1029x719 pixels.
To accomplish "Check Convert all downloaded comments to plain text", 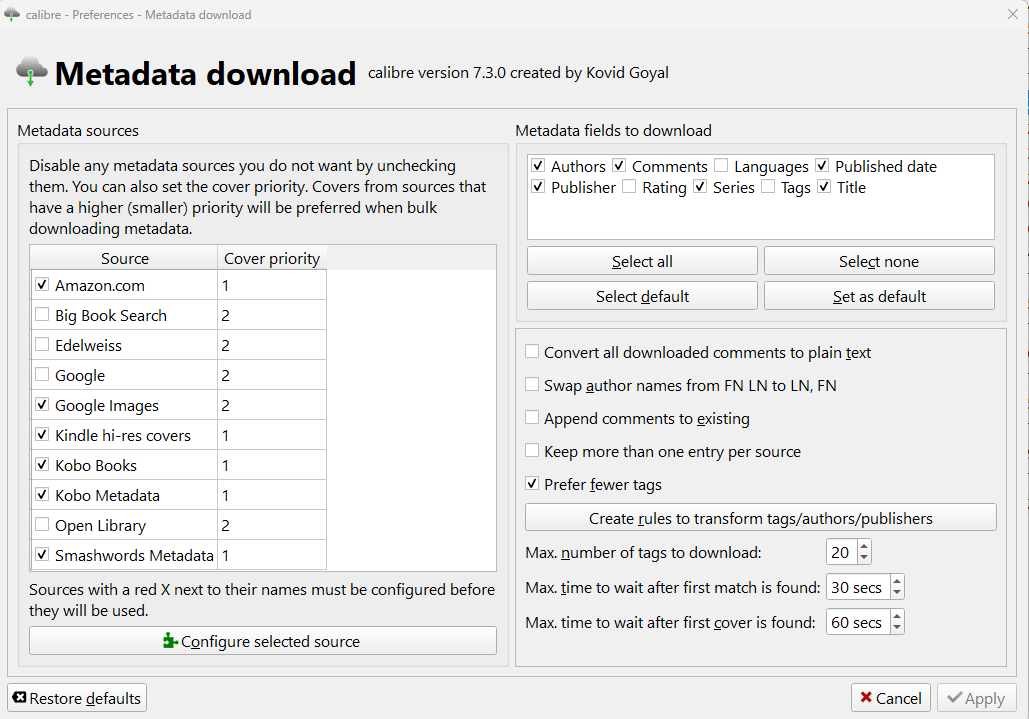I will [532, 352].
